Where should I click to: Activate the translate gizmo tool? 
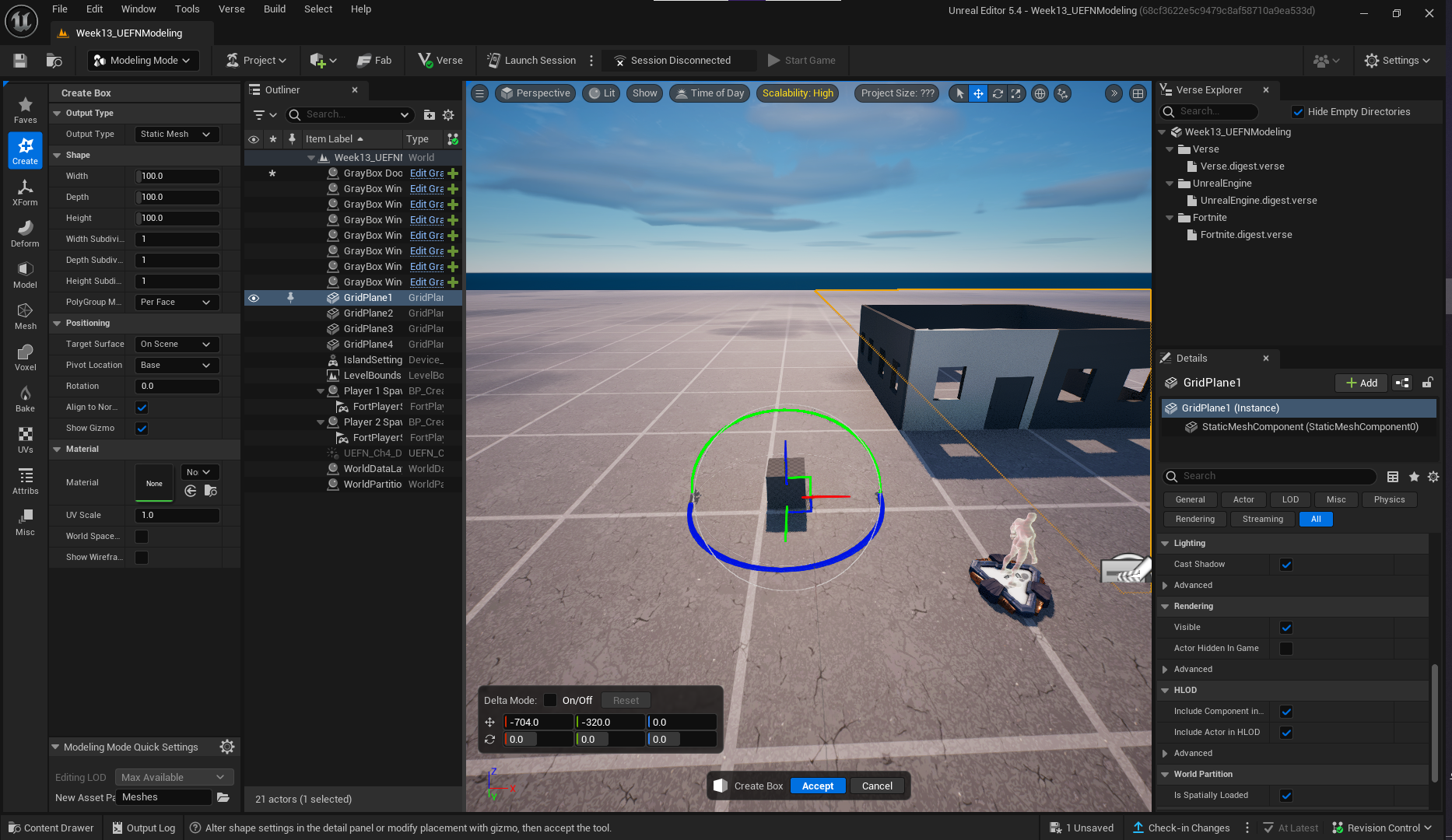coord(978,93)
